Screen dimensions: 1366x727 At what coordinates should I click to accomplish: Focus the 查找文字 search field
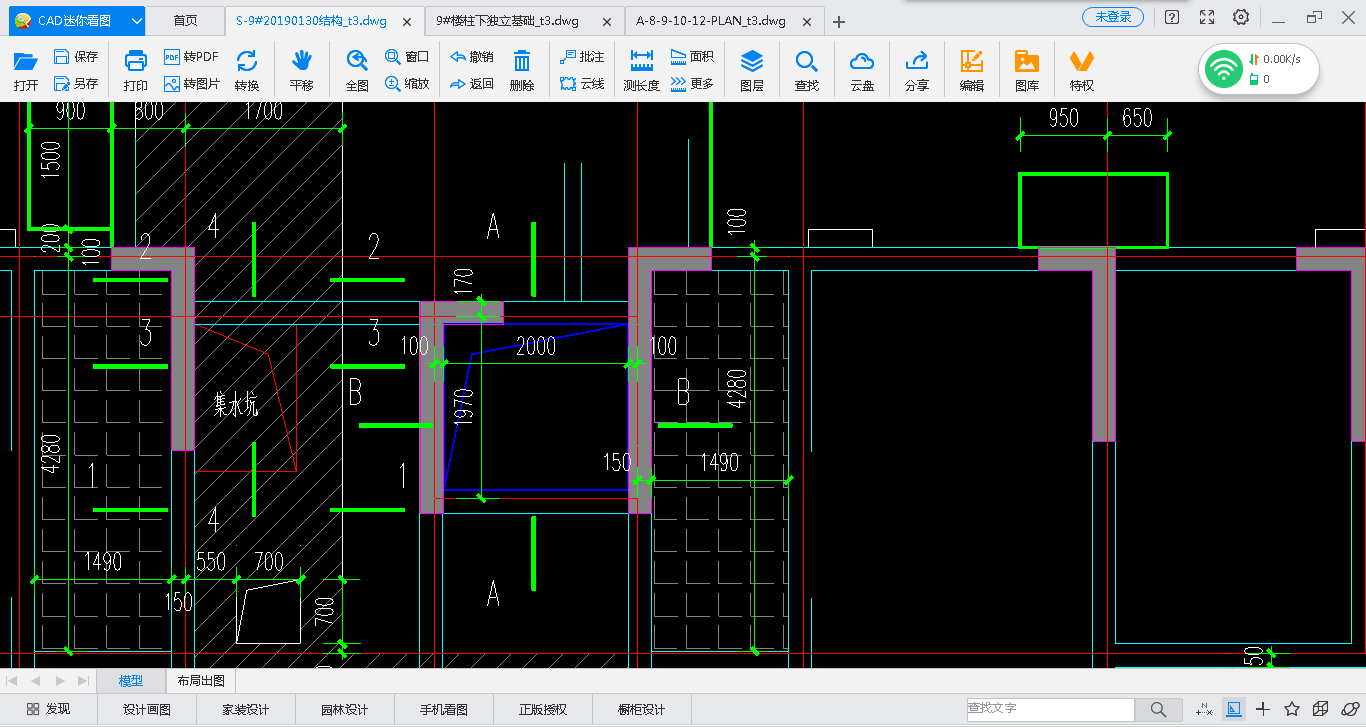[1050, 709]
